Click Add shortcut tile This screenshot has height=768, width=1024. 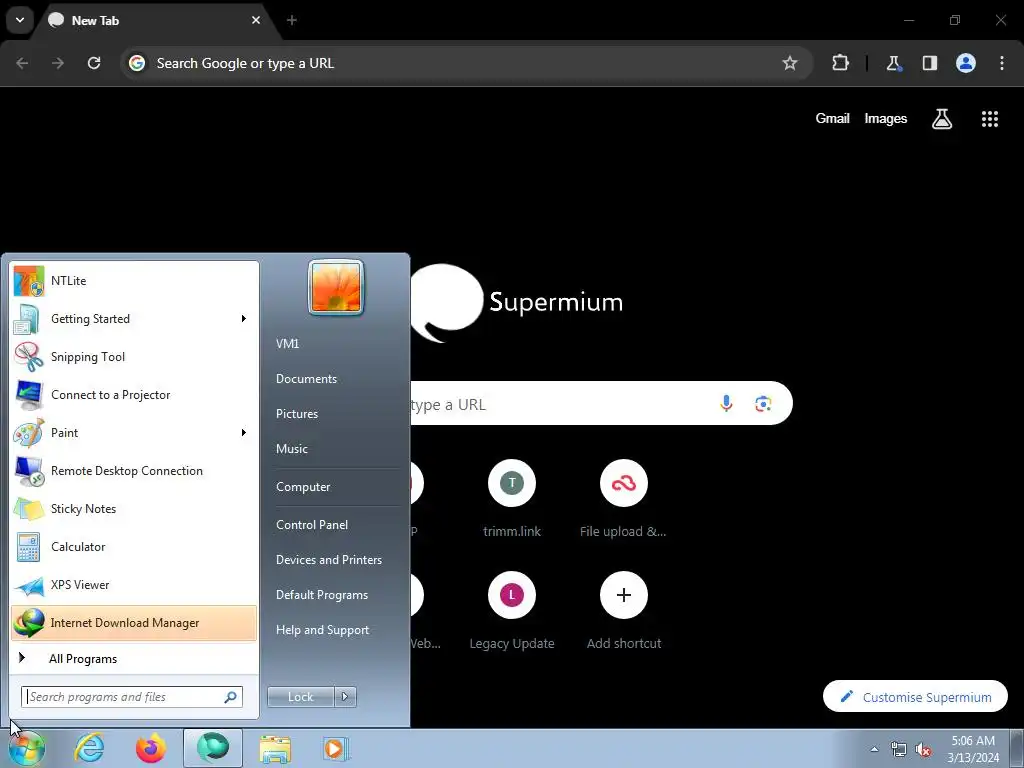coord(624,611)
